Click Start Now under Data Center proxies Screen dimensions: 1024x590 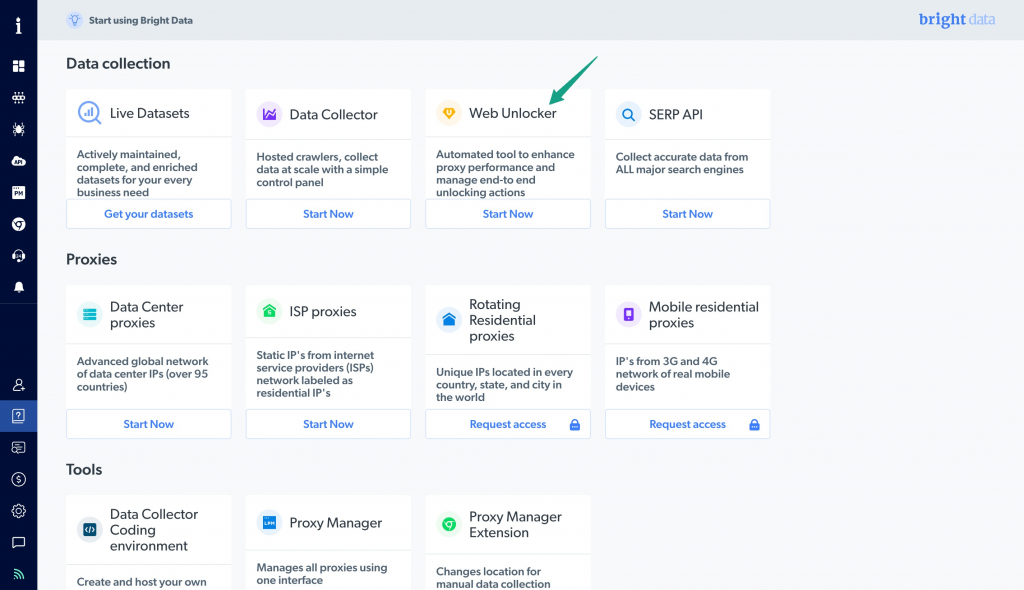[x=148, y=424]
